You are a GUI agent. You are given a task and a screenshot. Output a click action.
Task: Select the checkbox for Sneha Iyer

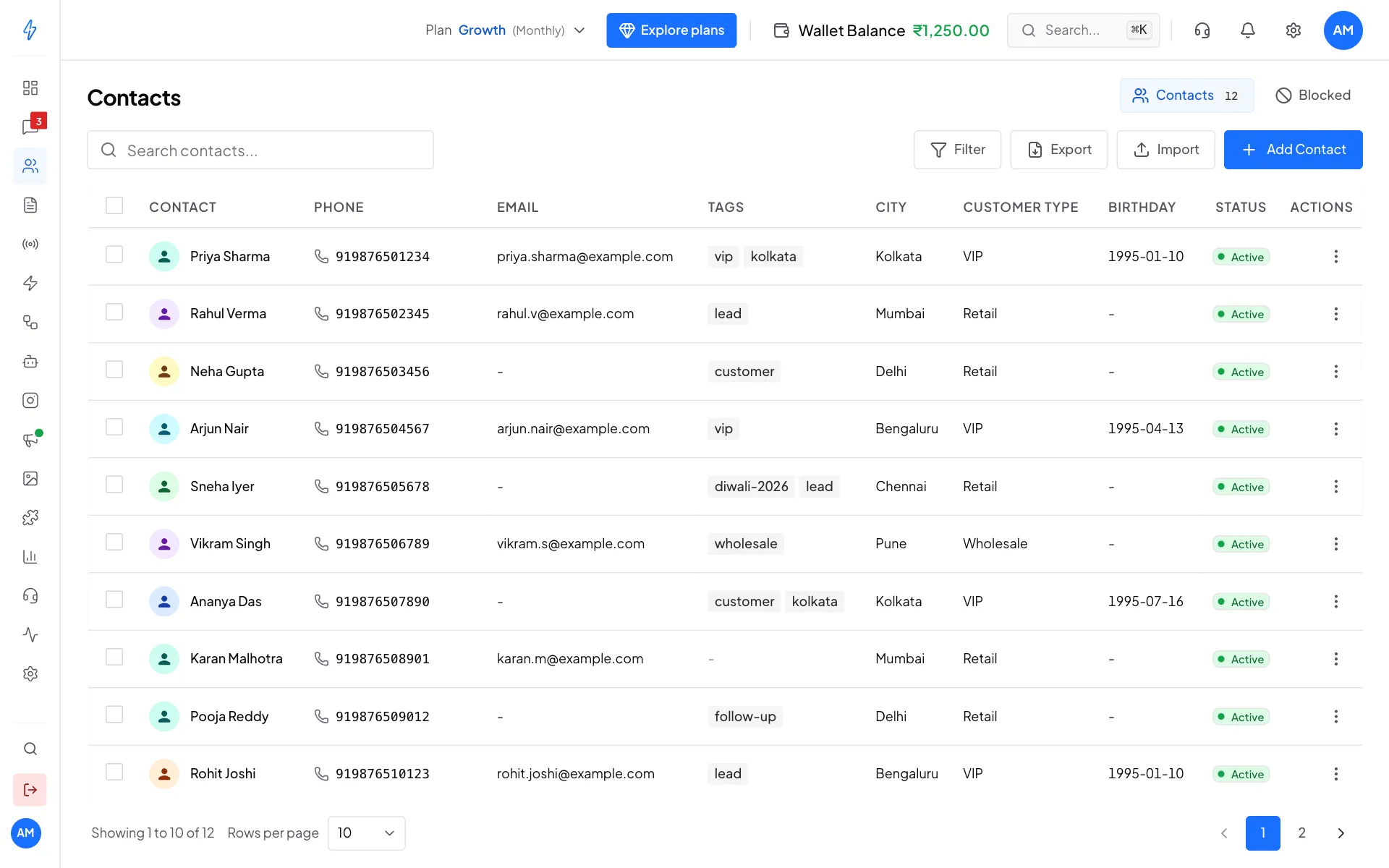point(114,485)
